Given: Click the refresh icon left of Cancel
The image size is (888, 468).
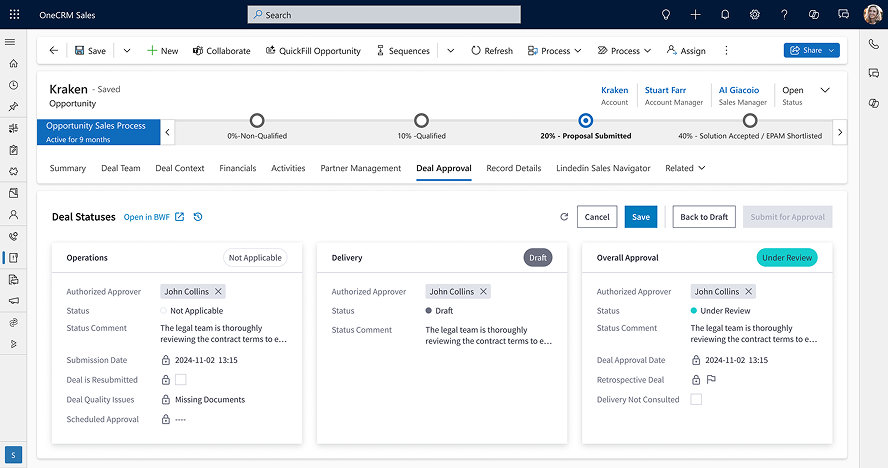Looking at the screenshot, I should (564, 217).
